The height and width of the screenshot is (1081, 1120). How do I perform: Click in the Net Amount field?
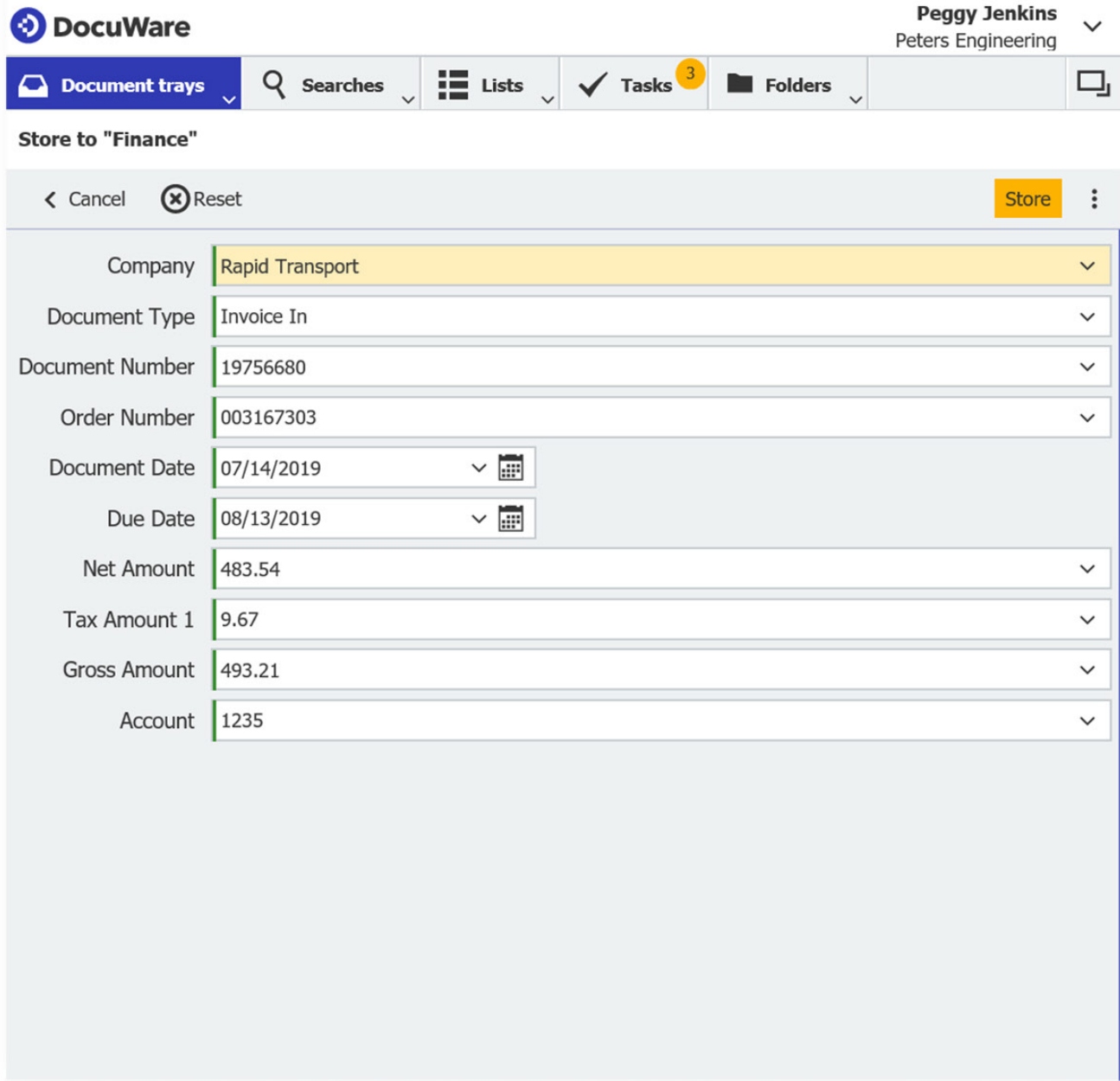coord(640,569)
